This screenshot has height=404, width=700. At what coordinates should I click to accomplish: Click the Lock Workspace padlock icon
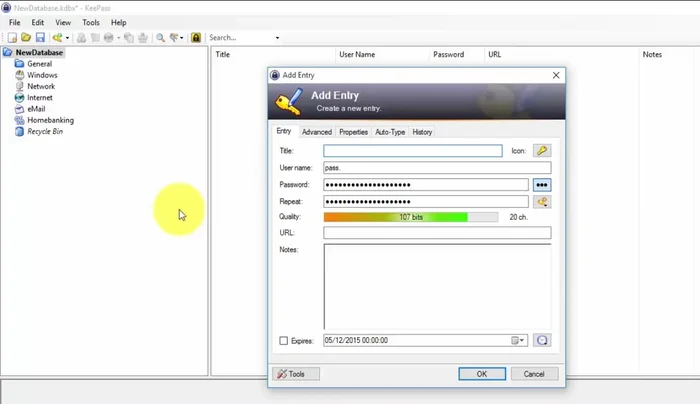coord(196,38)
